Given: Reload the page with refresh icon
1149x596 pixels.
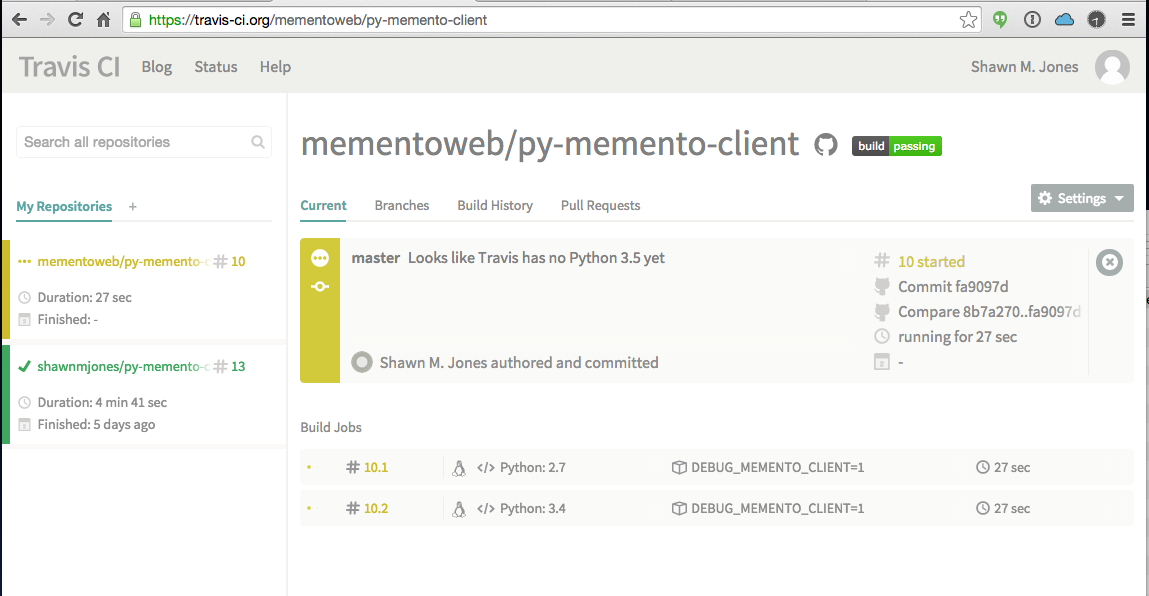Looking at the screenshot, I should coord(75,20).
